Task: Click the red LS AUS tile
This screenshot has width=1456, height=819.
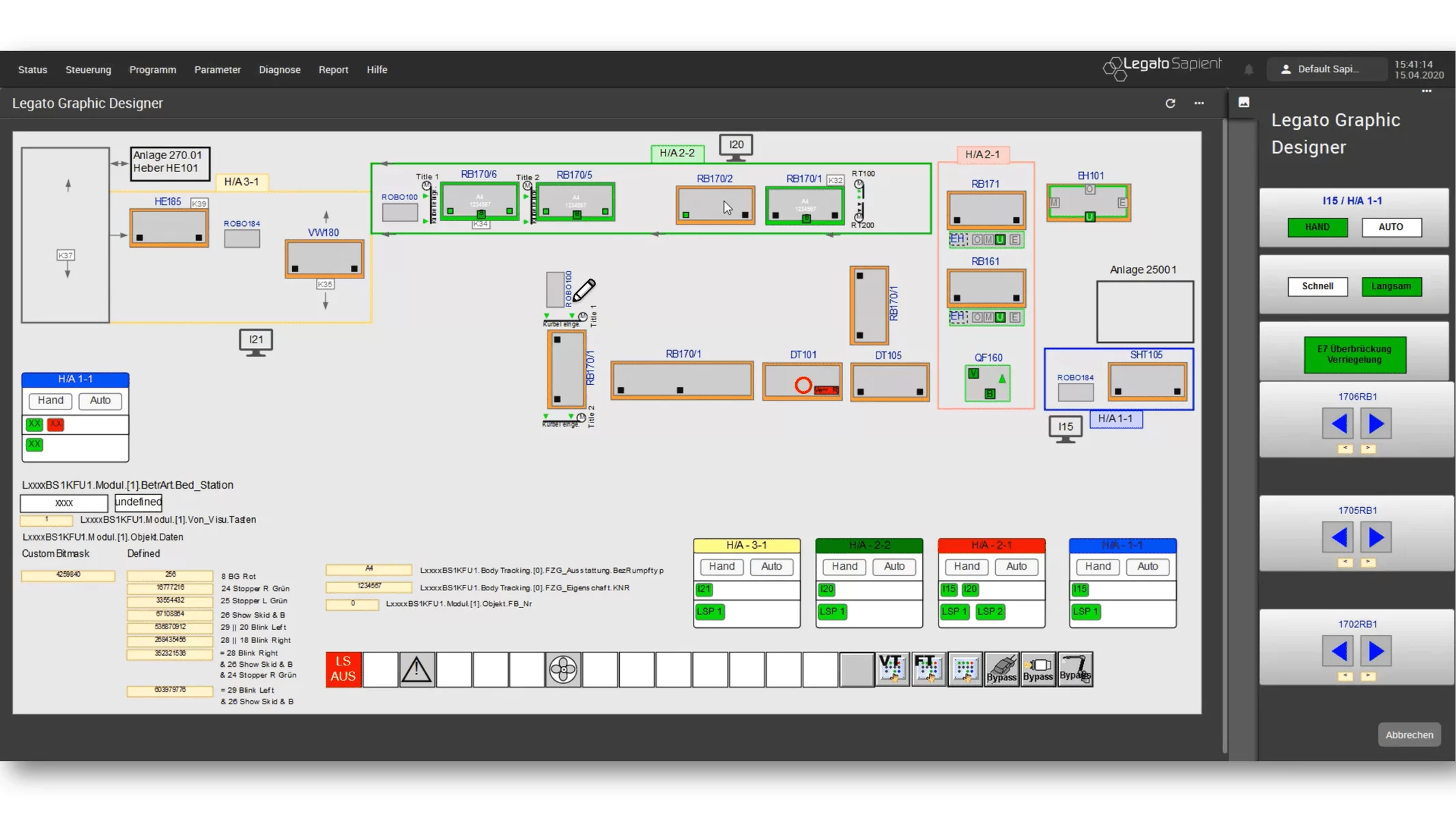Action: pyautogui.click(x=343, y=670)
